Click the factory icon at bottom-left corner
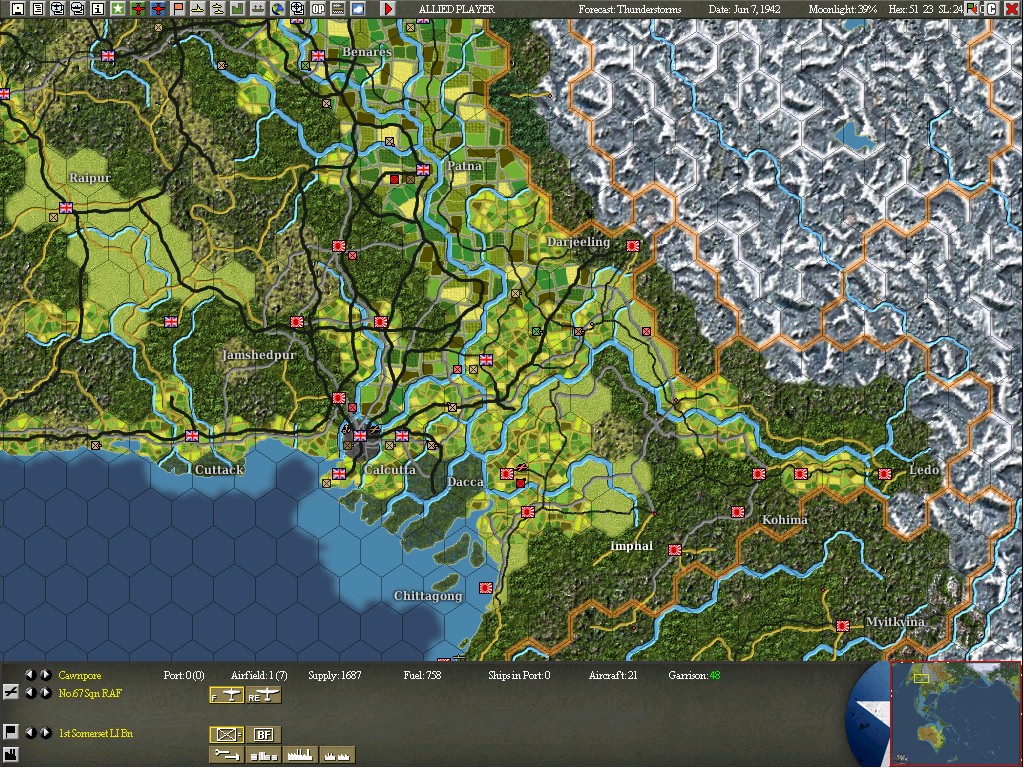The width and height of the screenshot is (1024, 768). point(10,755)
